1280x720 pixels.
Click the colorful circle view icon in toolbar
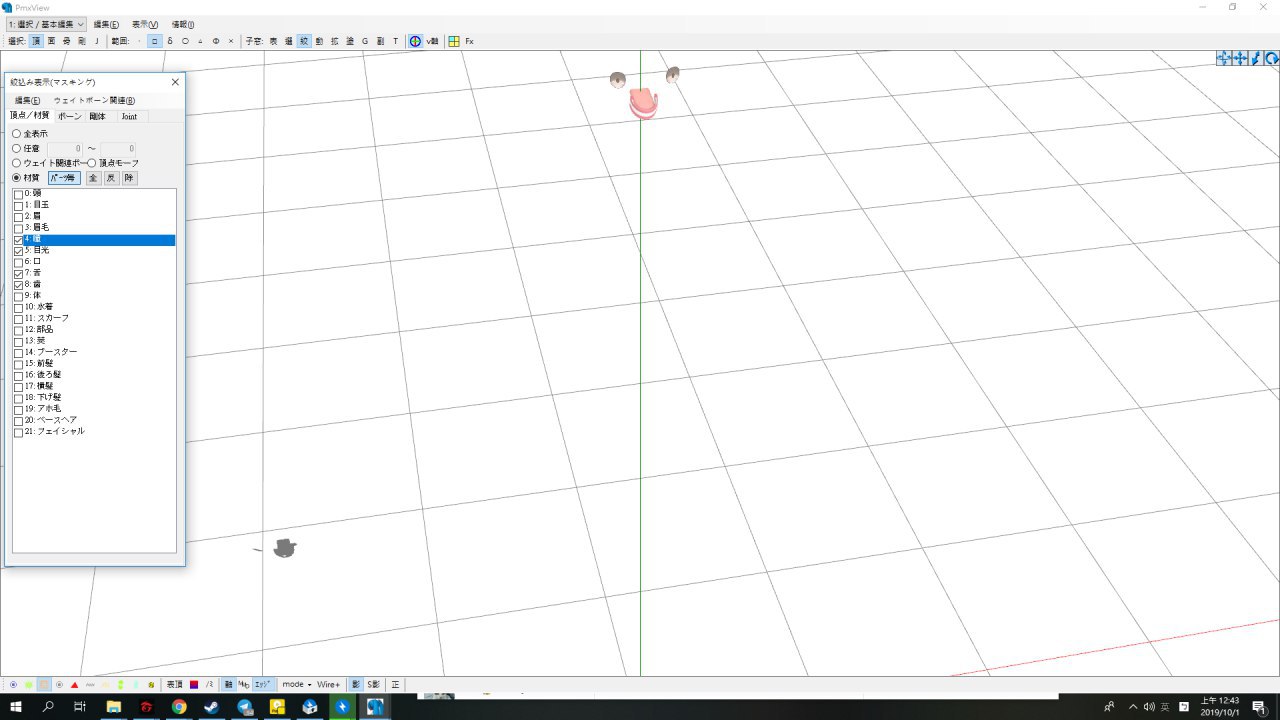pyautogui.click(x=415, y=41)
